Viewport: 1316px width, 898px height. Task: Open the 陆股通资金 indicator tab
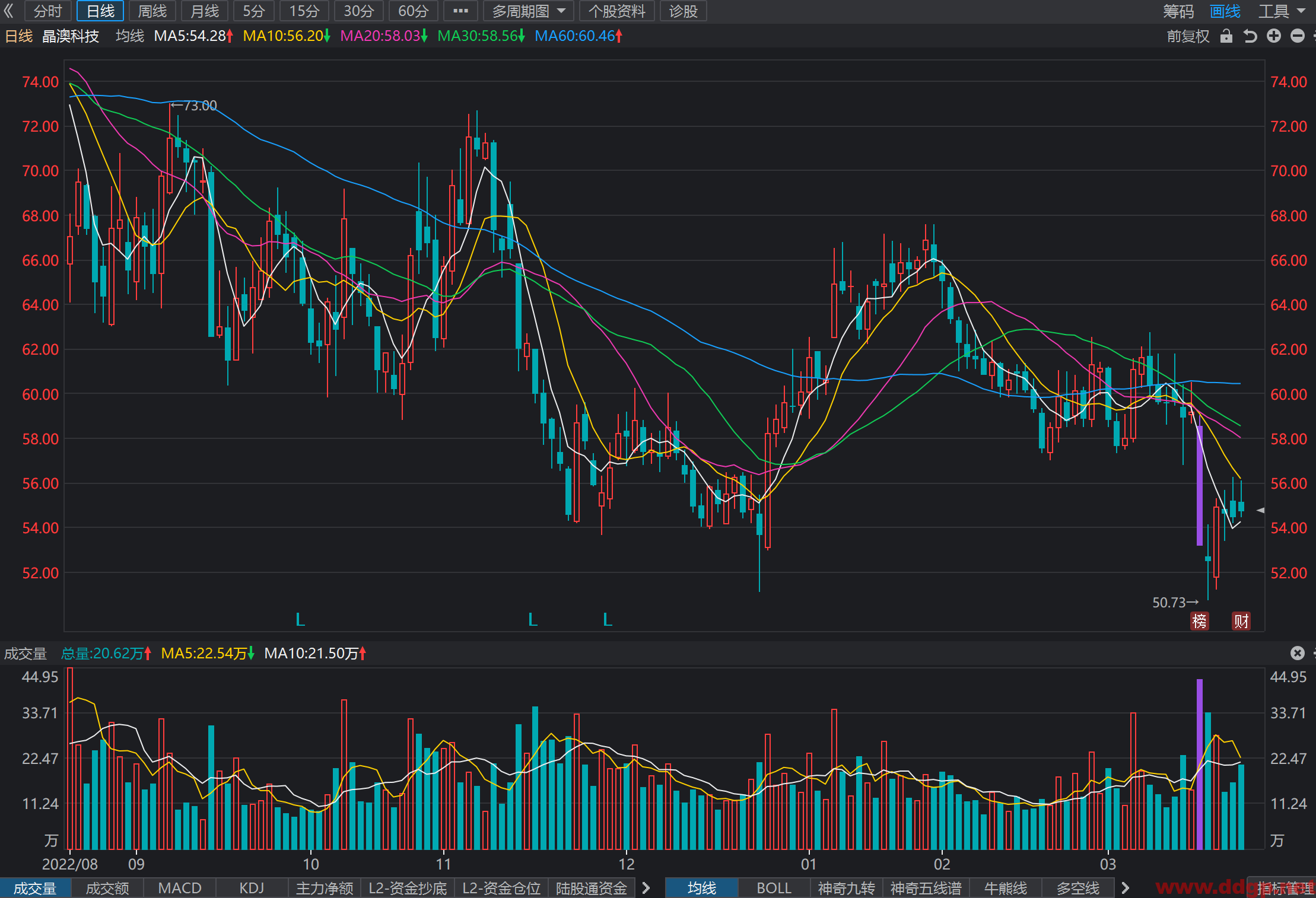[592, 888]
